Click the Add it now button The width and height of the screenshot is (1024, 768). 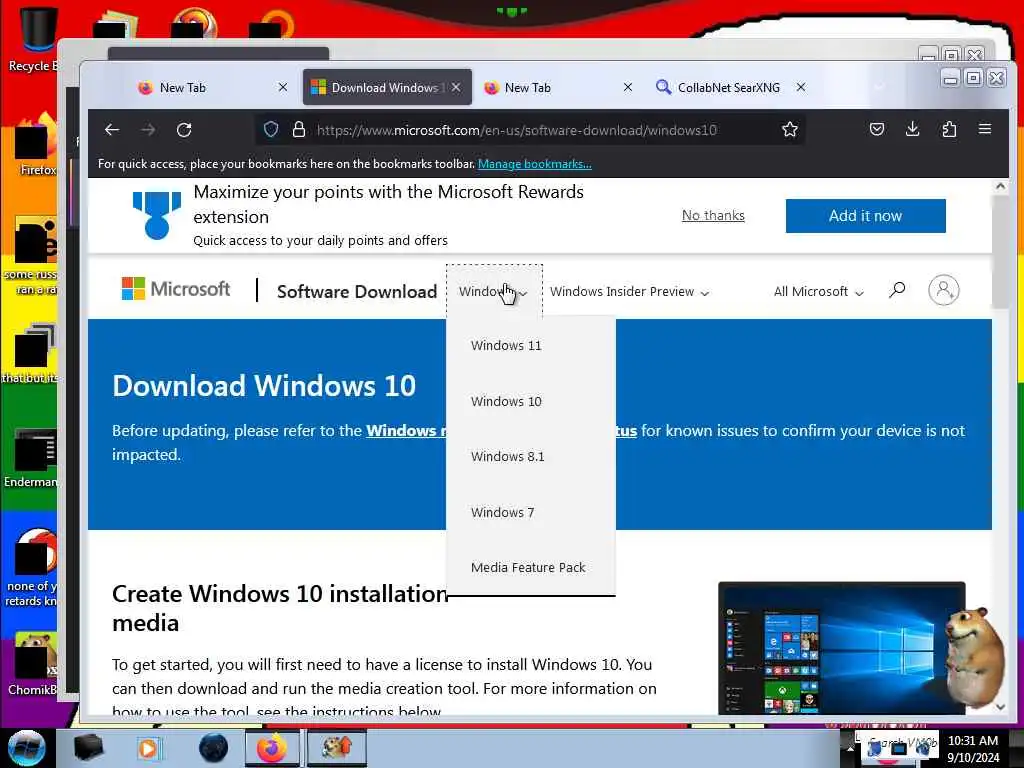(865, 216)
